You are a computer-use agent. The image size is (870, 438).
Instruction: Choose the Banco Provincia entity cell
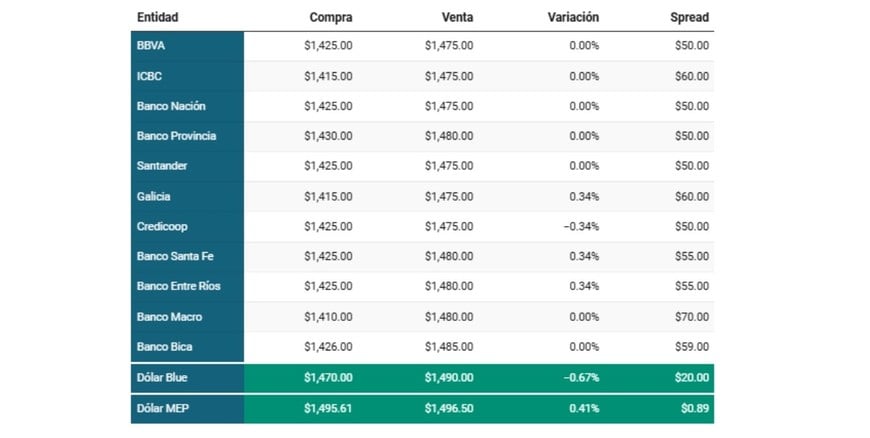pos(176,136)
